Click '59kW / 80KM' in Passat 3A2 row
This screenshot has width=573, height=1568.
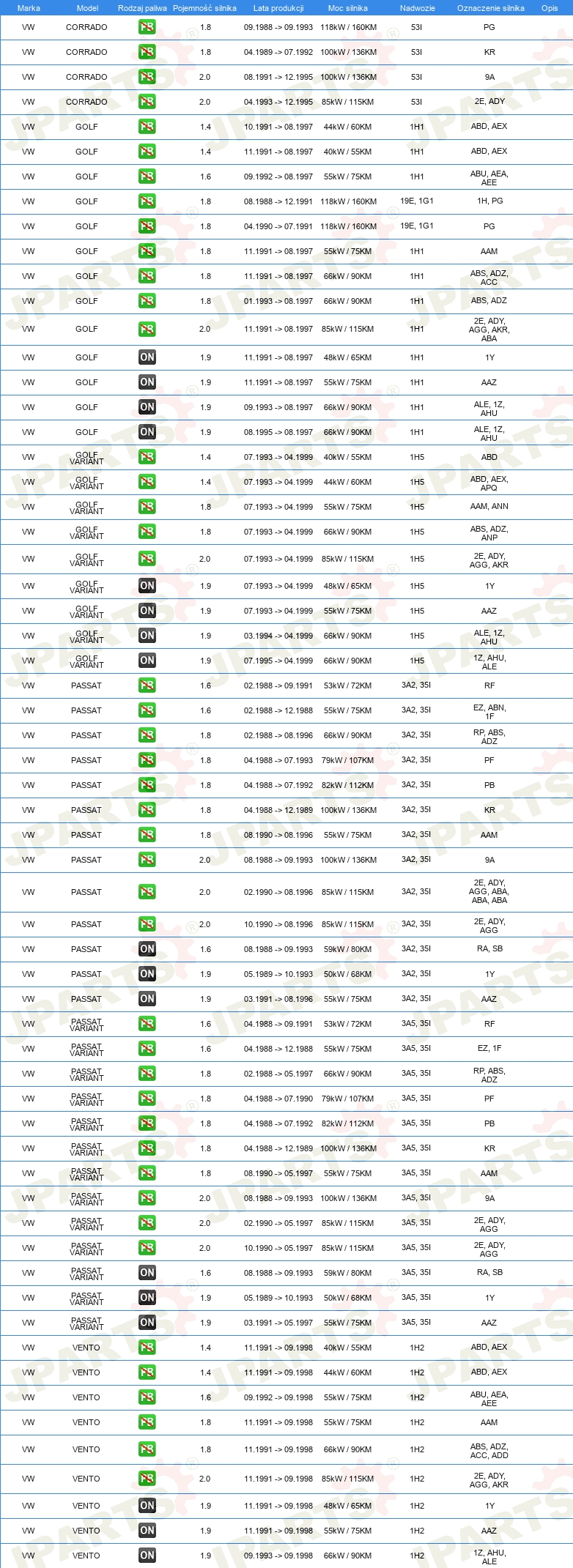348,949
